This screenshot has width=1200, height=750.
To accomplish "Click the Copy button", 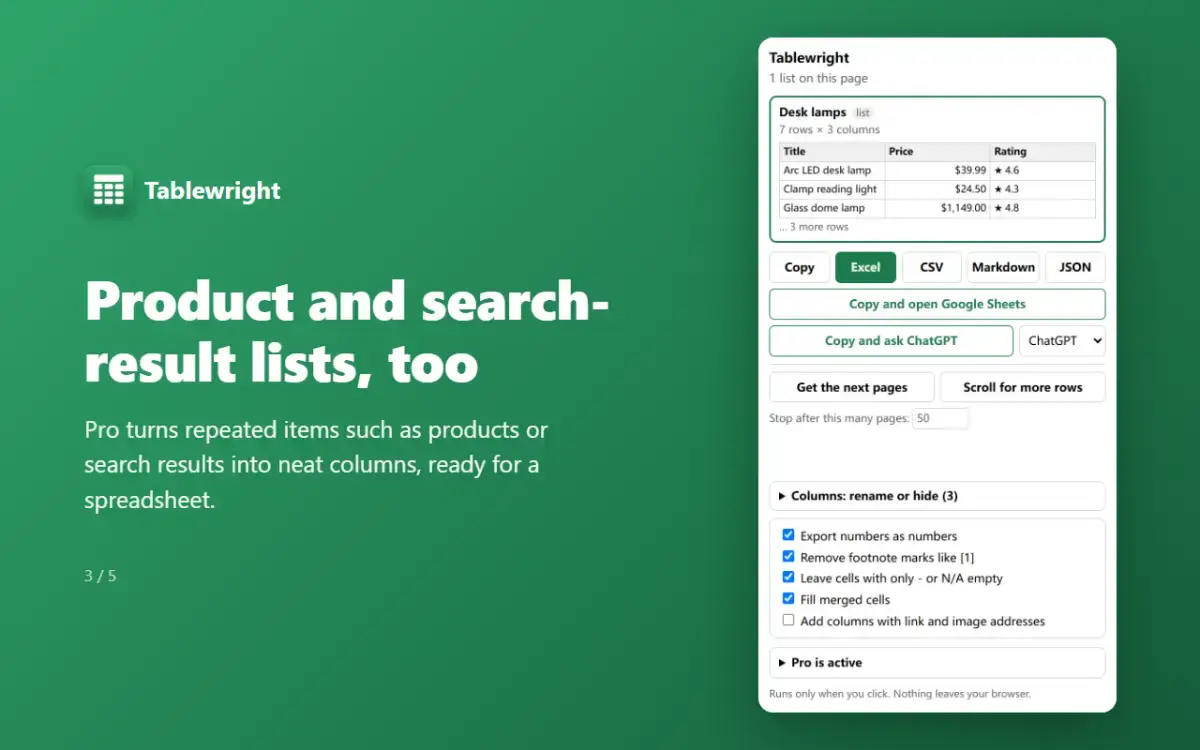I will 799,267.
